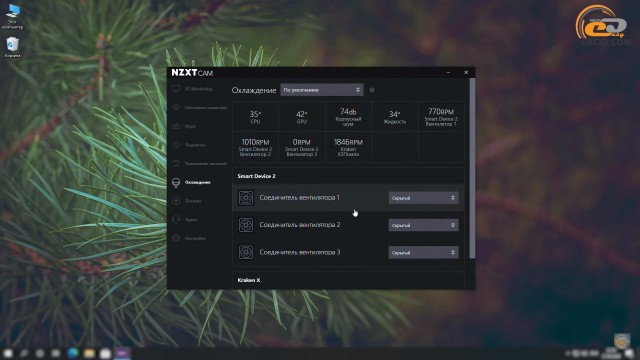Open the Питание power section icon
This screenshot has height=360, width=640.
(176, 201)
